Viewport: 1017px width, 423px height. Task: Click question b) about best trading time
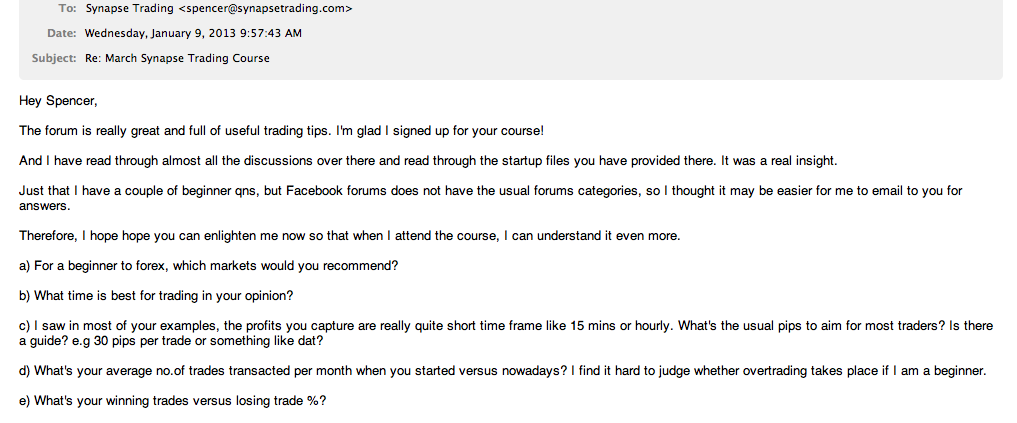156,296
